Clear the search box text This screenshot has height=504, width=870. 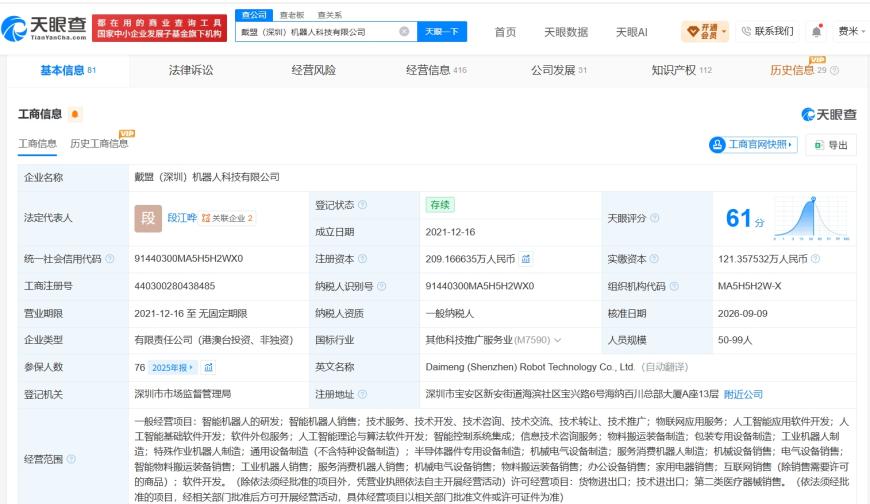coord(404,32)
